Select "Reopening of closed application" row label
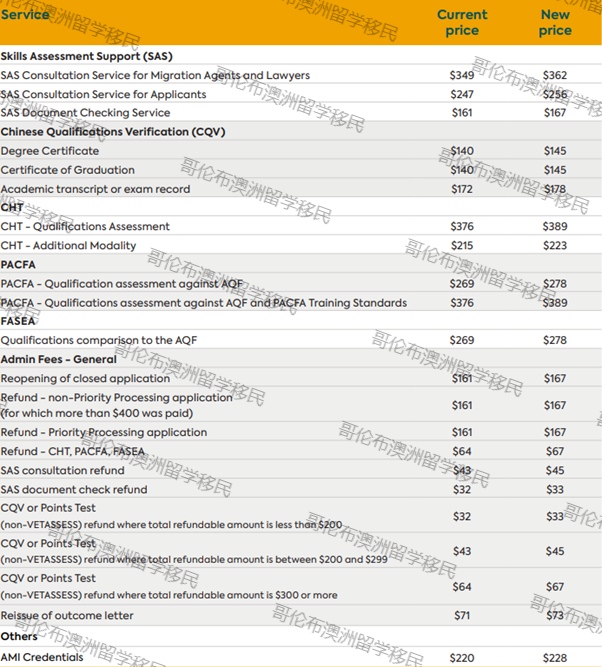 tap(85, 379)
